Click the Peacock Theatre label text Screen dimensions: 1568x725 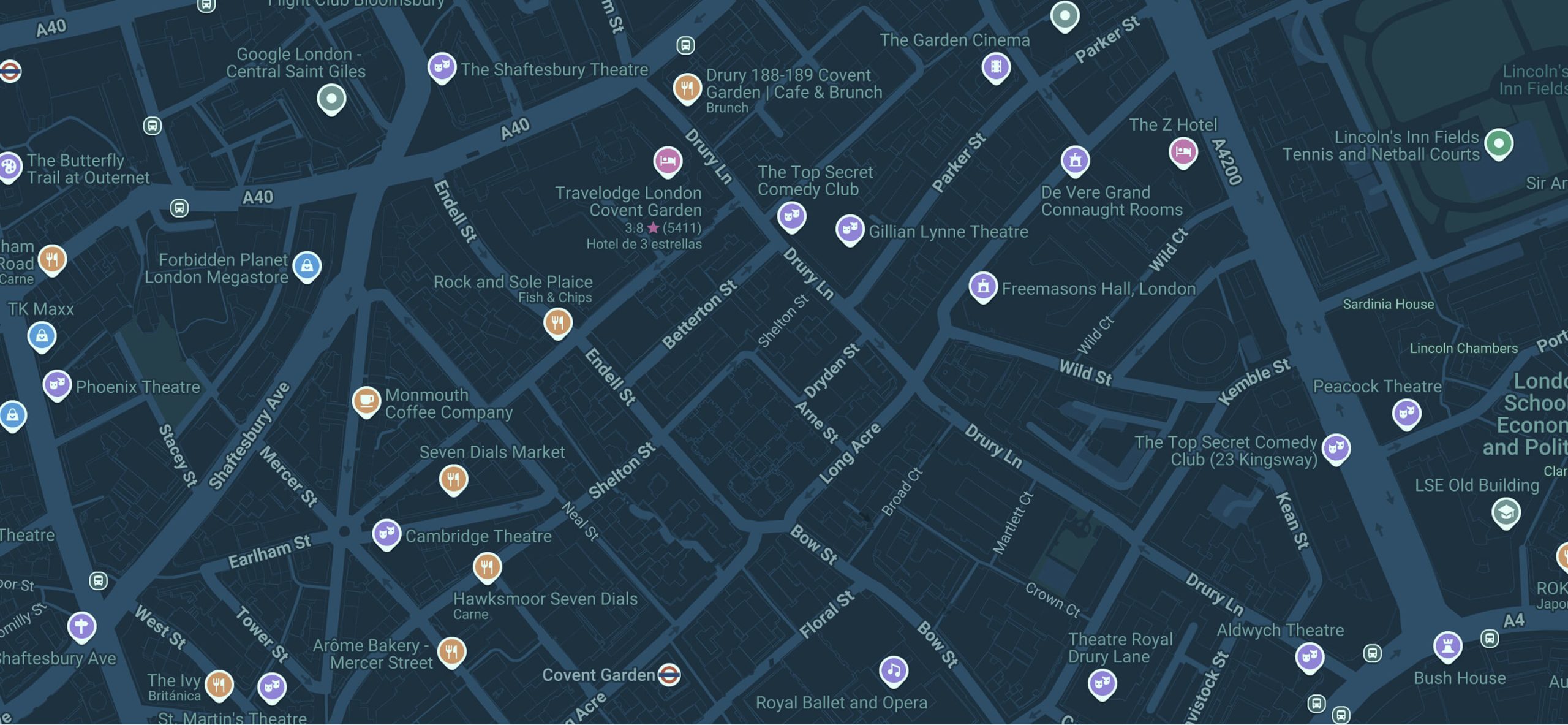tap(1376, 386)
